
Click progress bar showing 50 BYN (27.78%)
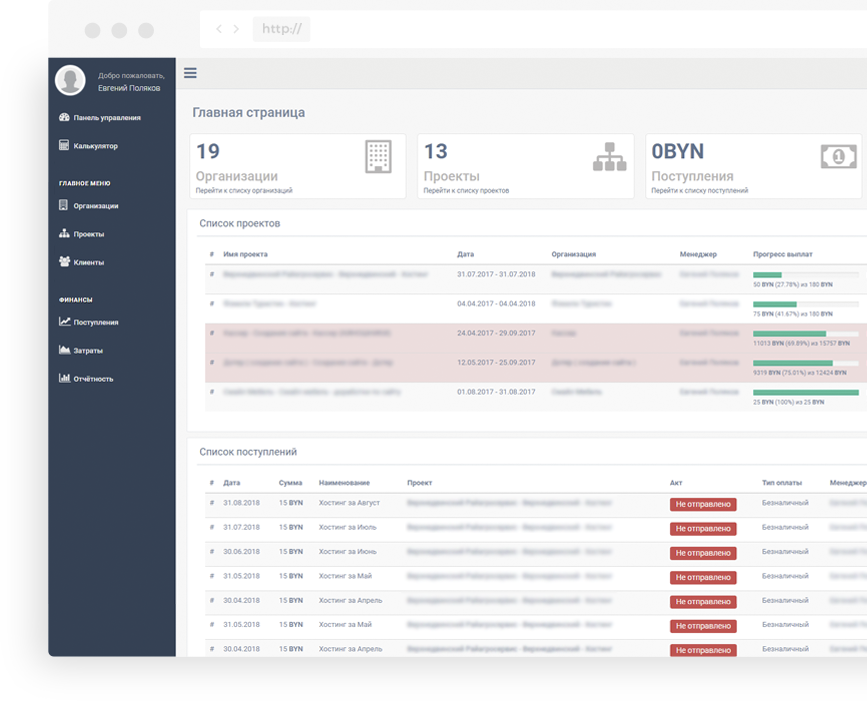[x=806, y=275]
